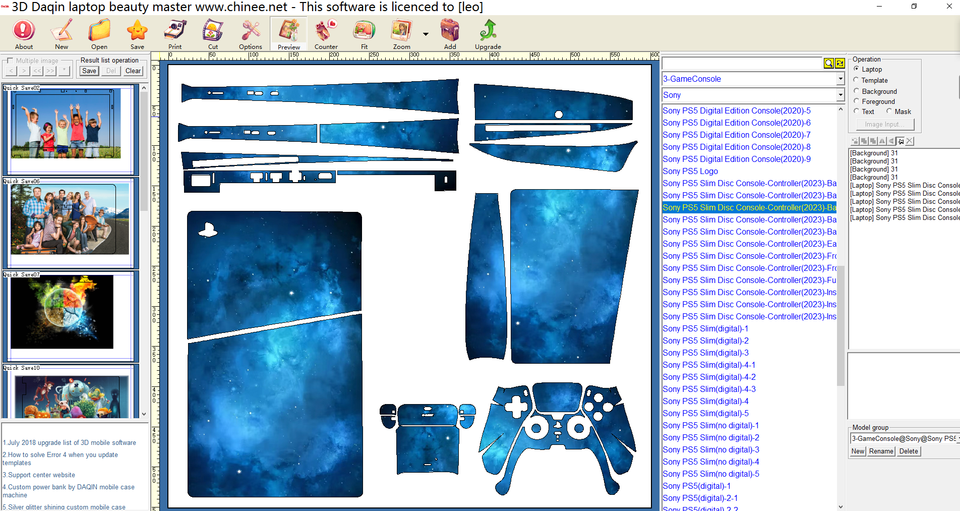Image resolution: width=960 pixels, height=511 pixels.
Task: Toggle the Preview toolbar button
Action: pyautogui.click(x=288, y=34)
